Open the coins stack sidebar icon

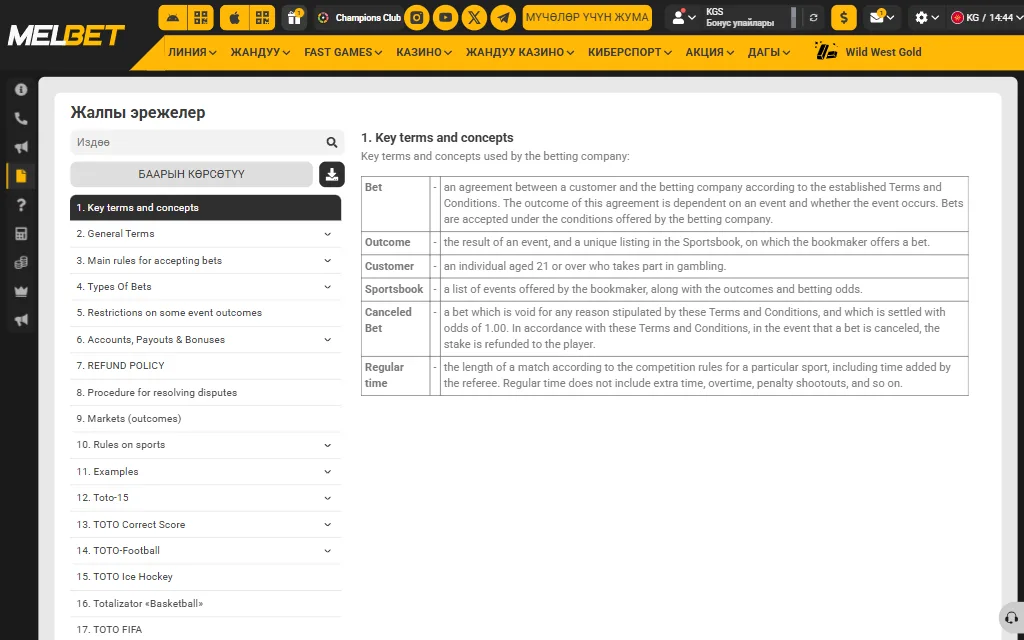tap(21, 263)
